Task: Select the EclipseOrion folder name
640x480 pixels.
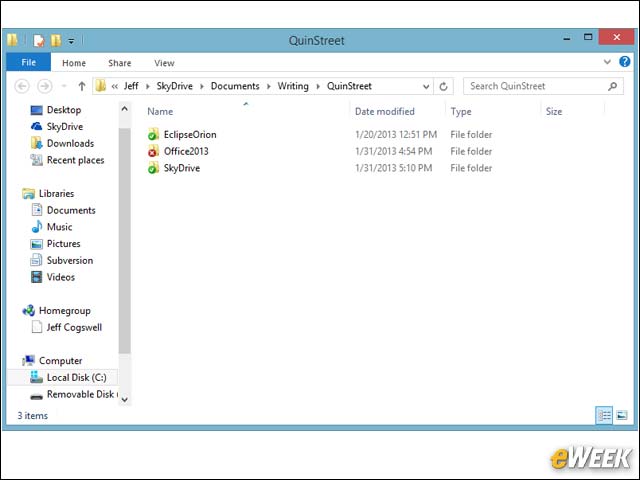Action: [190, 135]
